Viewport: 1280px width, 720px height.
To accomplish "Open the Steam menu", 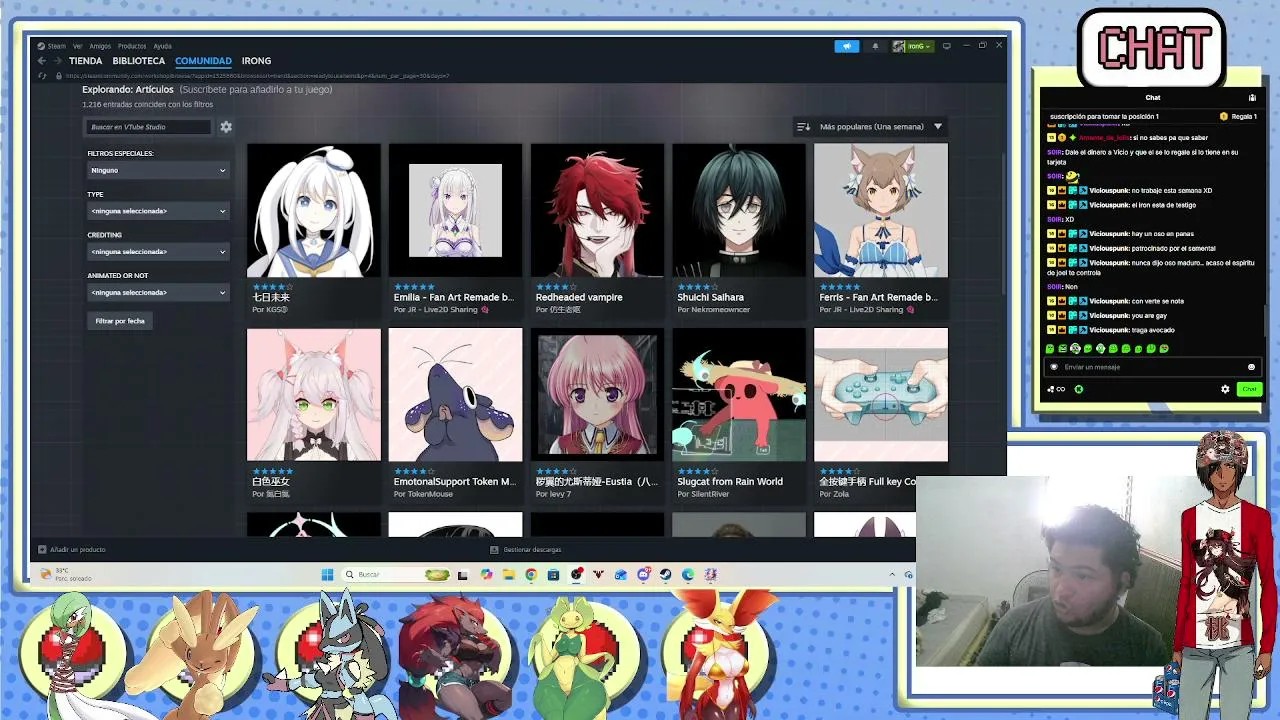I will 56,46.
